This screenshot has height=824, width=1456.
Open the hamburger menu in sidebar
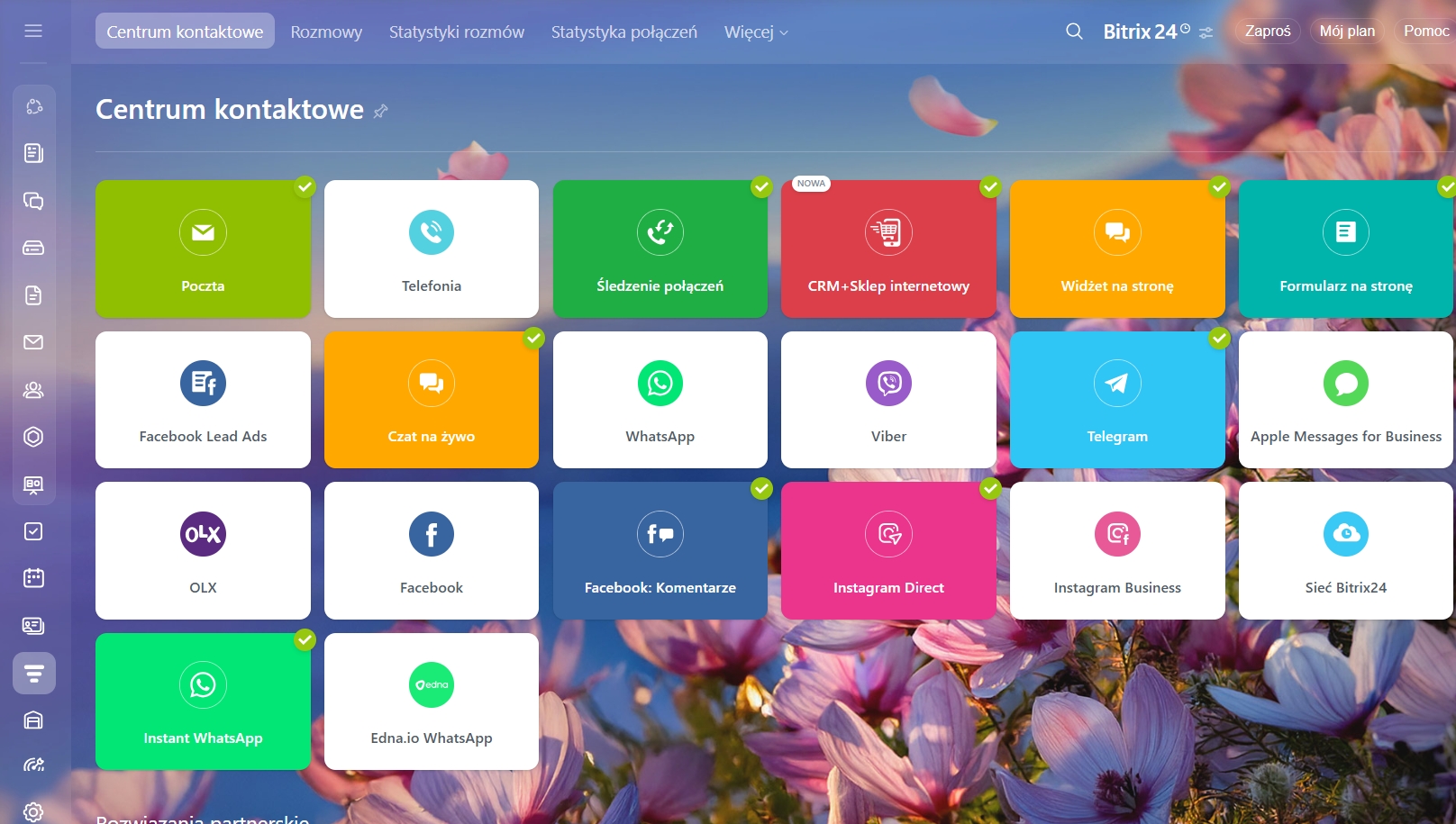[x=33, y=31]
